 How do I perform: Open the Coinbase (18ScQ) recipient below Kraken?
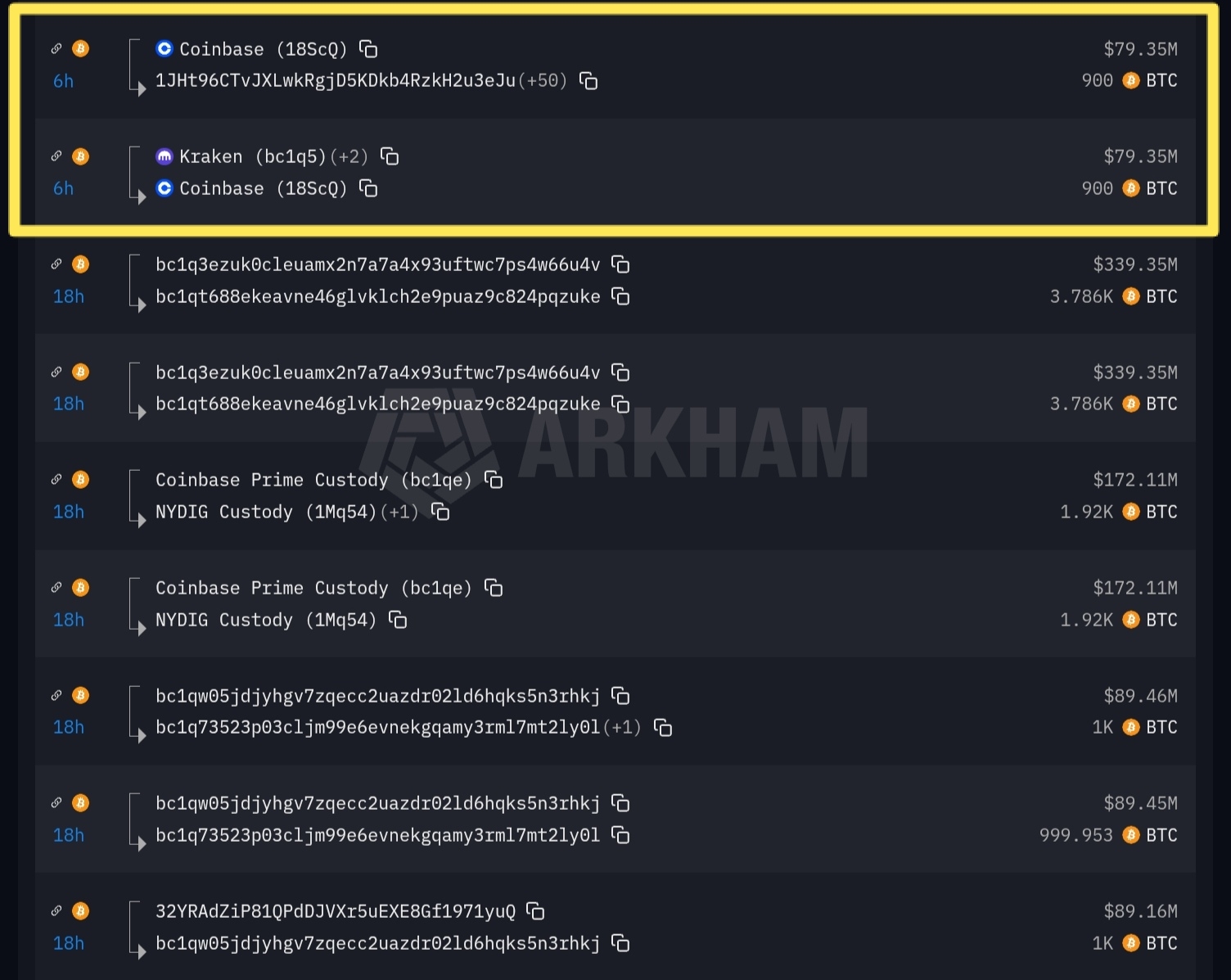pos(264,188)
